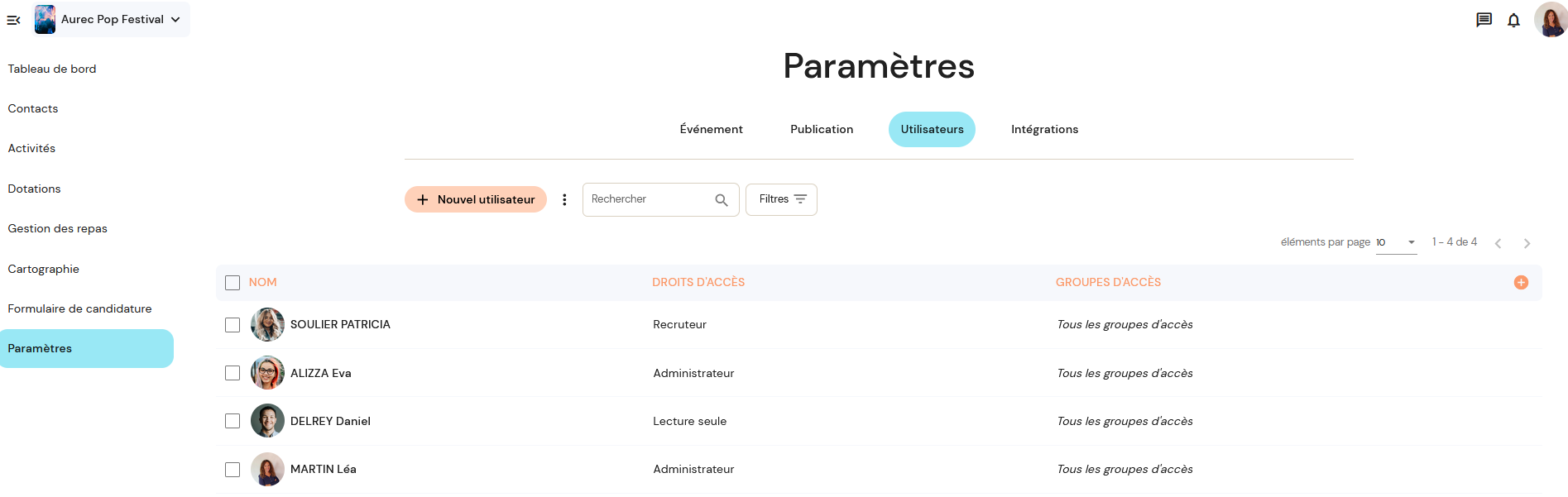Select the DELREY Daniel row checkbox

click(x=233, y=421)
